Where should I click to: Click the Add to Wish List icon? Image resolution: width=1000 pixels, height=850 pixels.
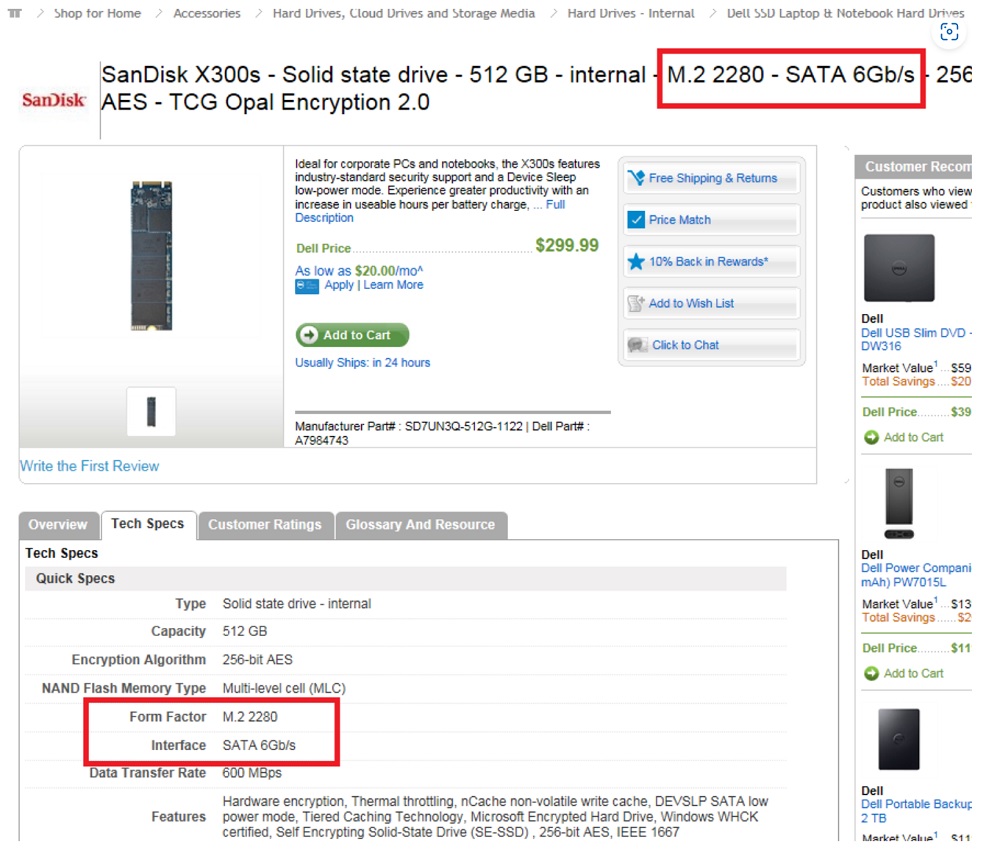click(636, 303)
